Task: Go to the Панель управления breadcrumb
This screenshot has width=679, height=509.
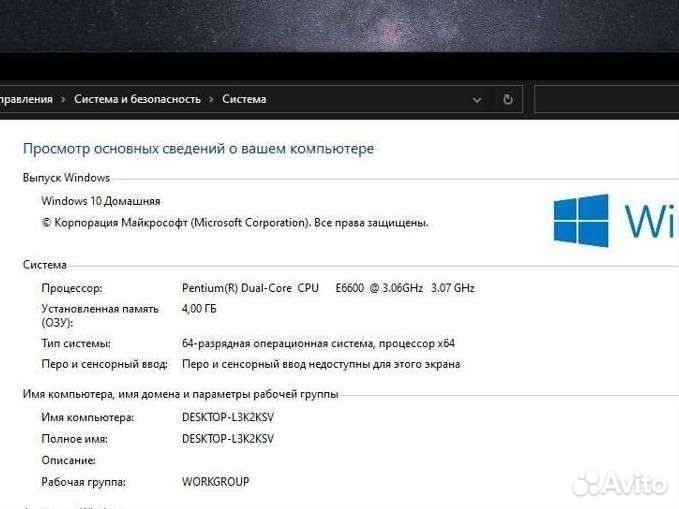Action: 26,99
